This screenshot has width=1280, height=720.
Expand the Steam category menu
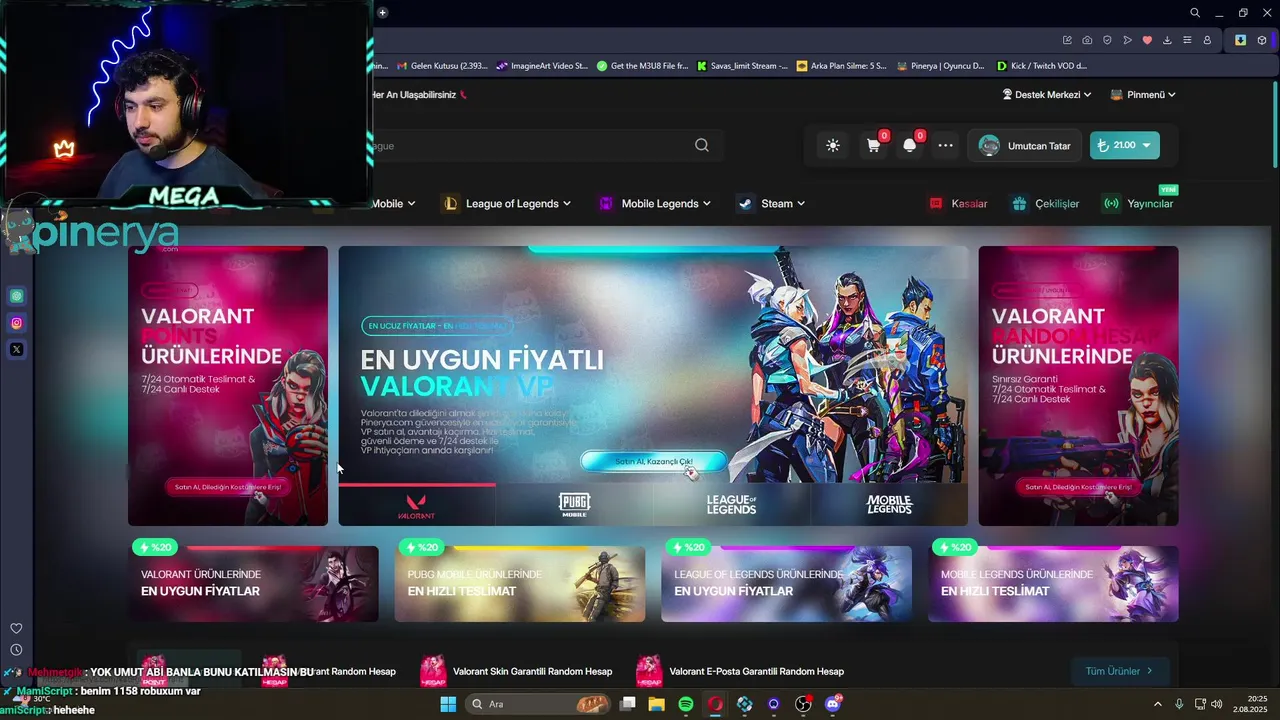tap(771, 204)
